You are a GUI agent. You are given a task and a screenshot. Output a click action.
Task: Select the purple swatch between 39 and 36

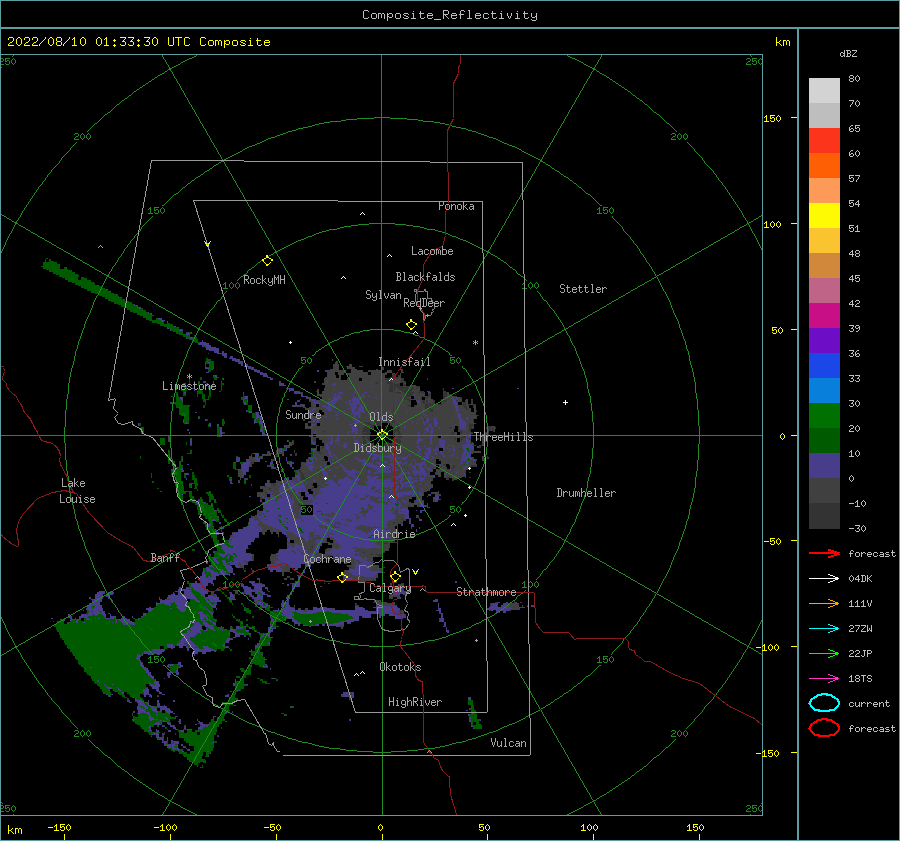824,340
